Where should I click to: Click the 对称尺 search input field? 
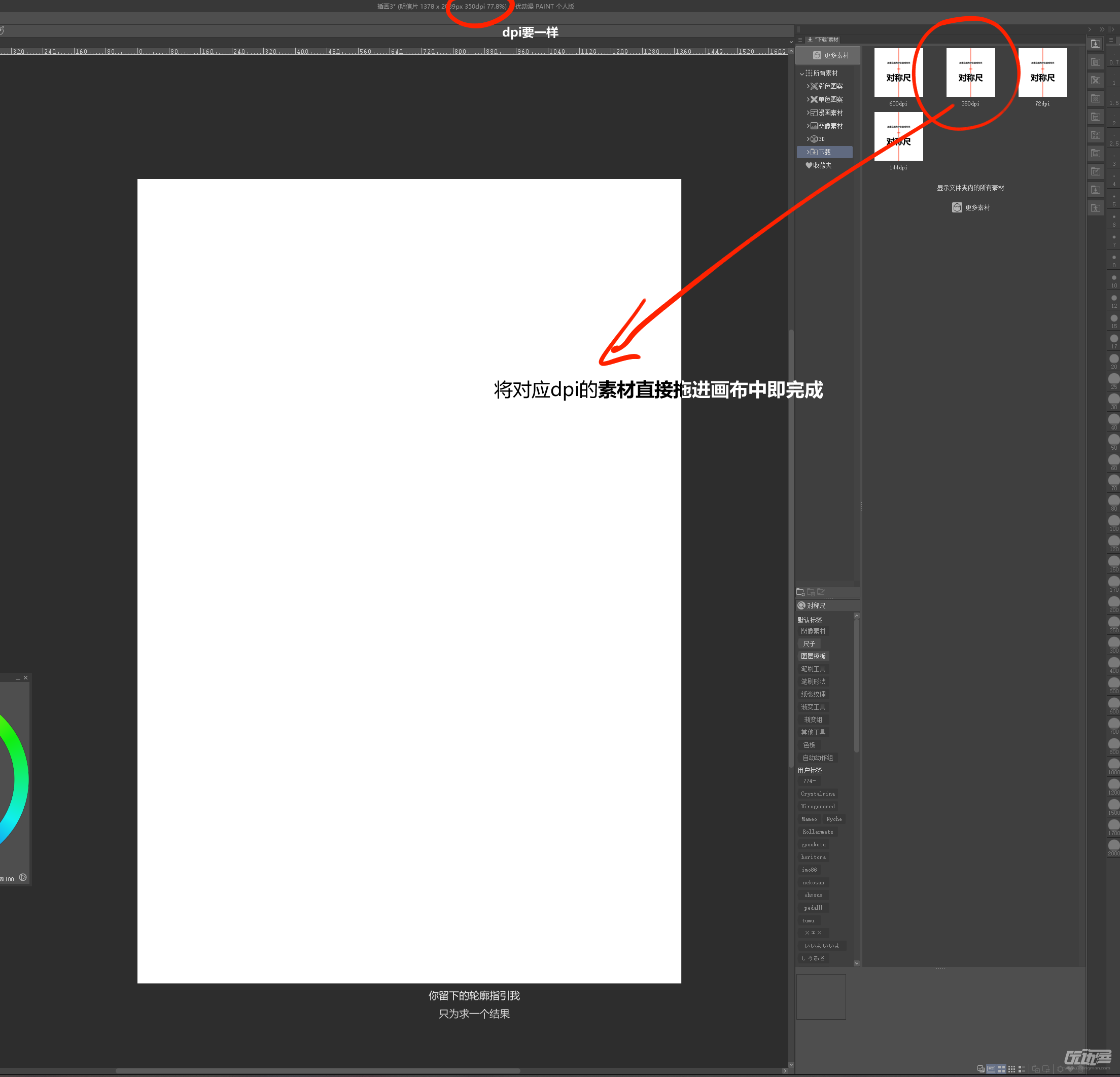coord(827,605)
